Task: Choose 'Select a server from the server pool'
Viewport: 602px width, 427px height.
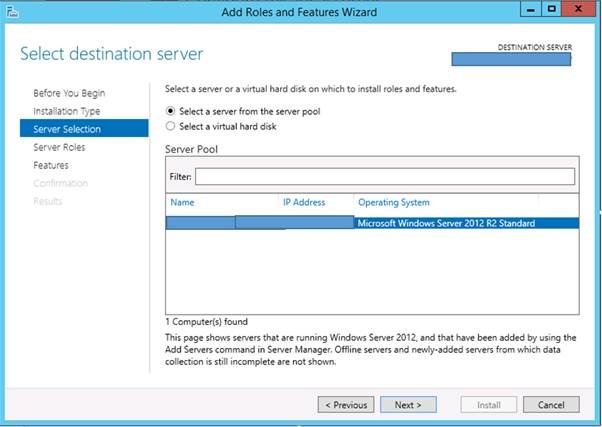Action: coord(170,110)
